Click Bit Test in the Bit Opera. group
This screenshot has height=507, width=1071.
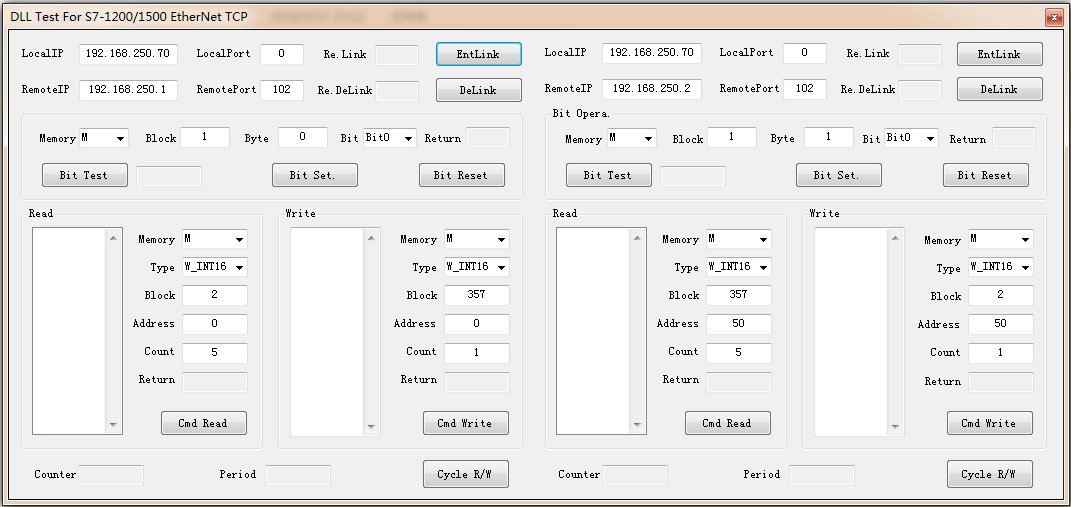[608, 175]
